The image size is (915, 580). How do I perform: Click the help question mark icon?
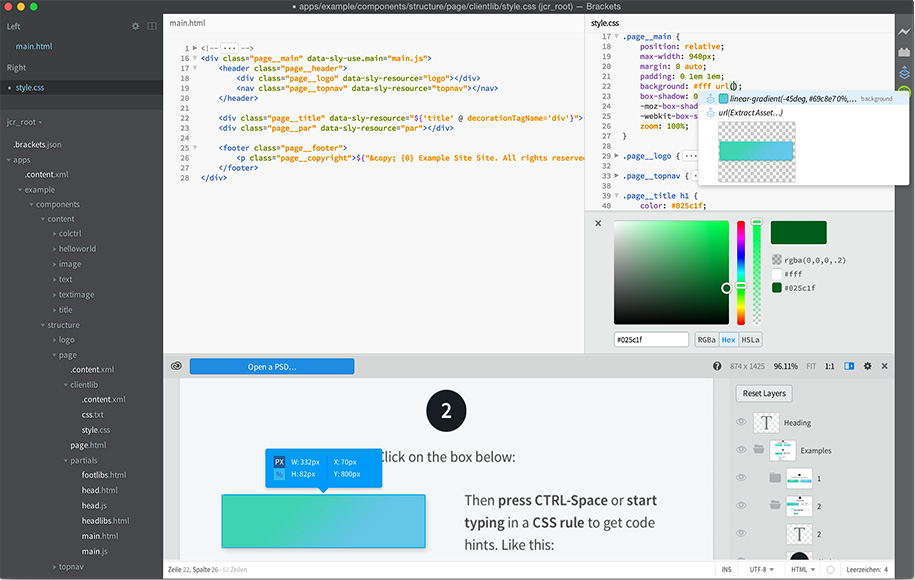(x=717, y=366)
